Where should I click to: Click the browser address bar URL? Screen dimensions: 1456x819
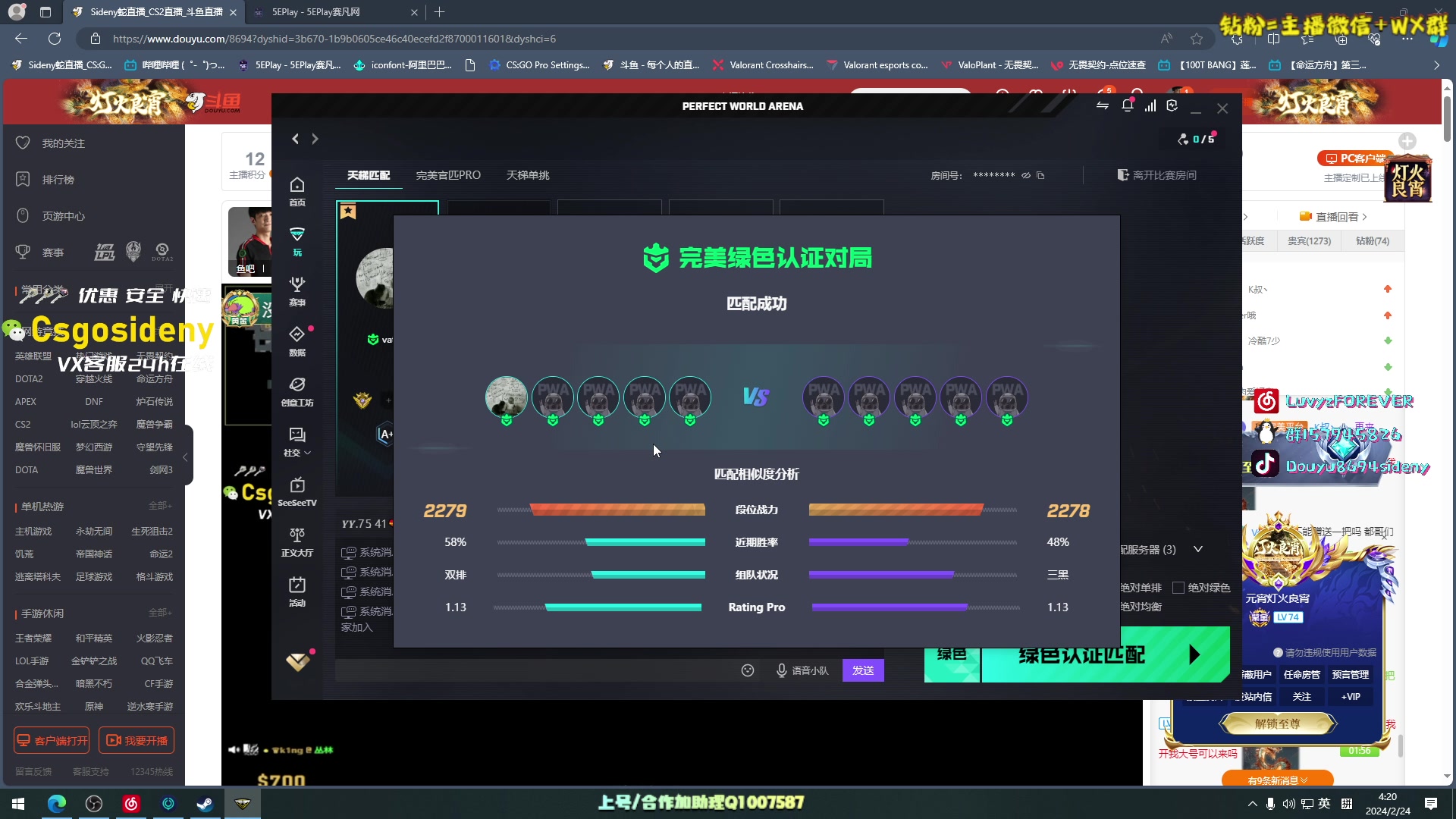coord(334,39)
